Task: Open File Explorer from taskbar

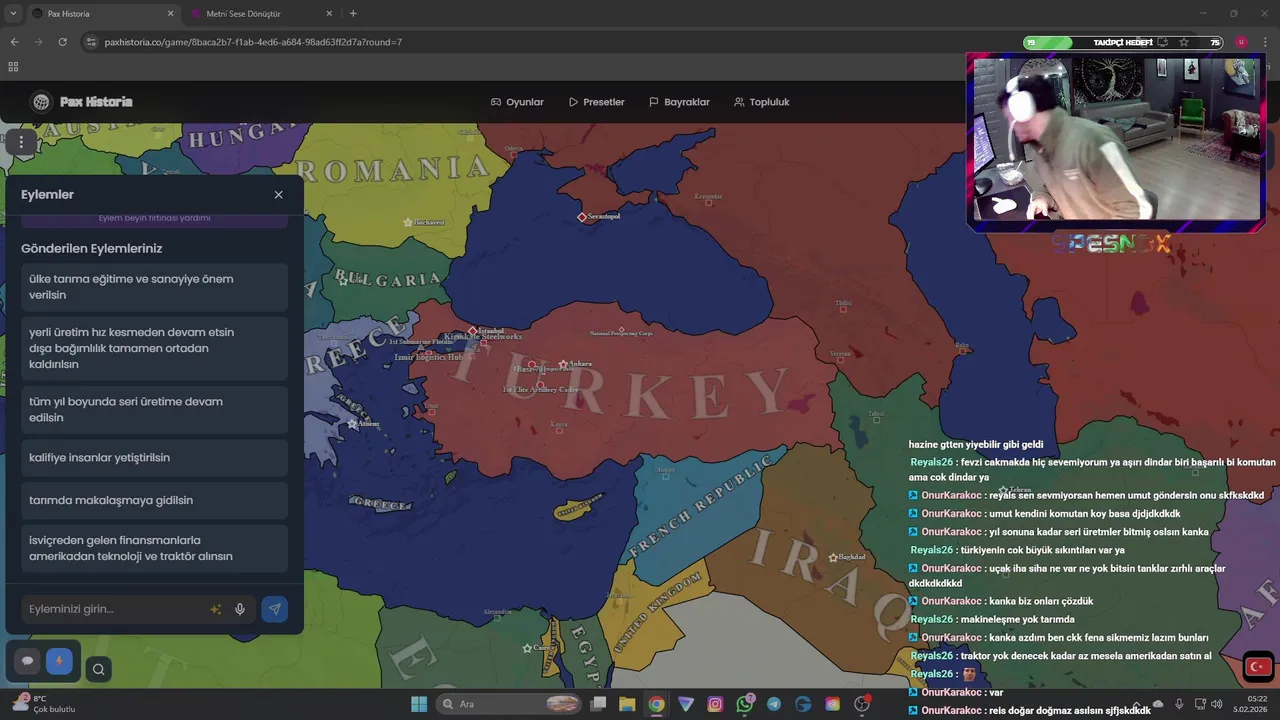Action: [x=627, y=704]
